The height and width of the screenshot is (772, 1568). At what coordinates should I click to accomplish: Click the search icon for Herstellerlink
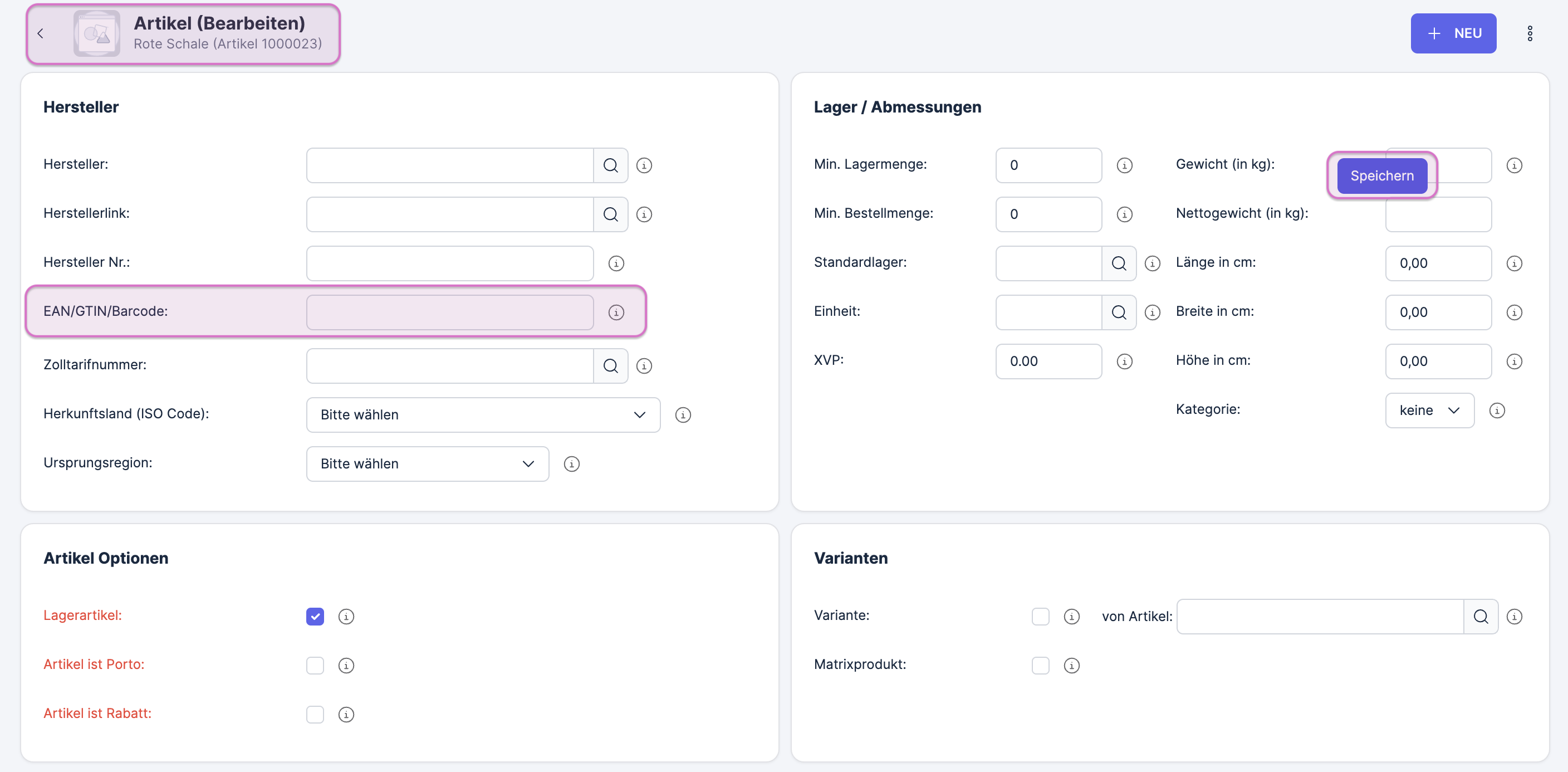[x=610, y=214]
